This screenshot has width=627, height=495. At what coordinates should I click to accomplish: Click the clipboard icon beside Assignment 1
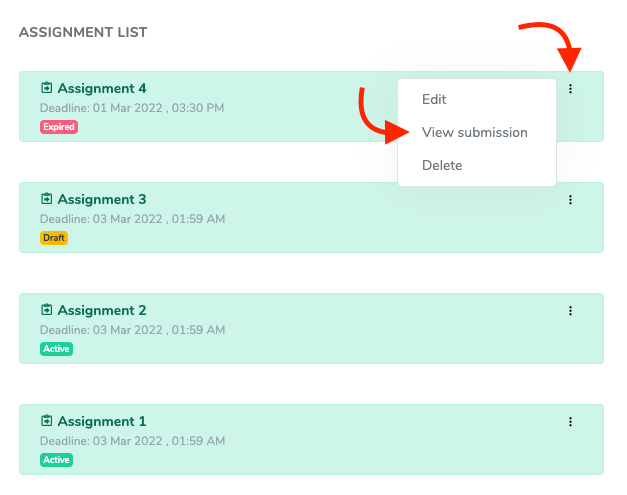(x=46, y=422)
